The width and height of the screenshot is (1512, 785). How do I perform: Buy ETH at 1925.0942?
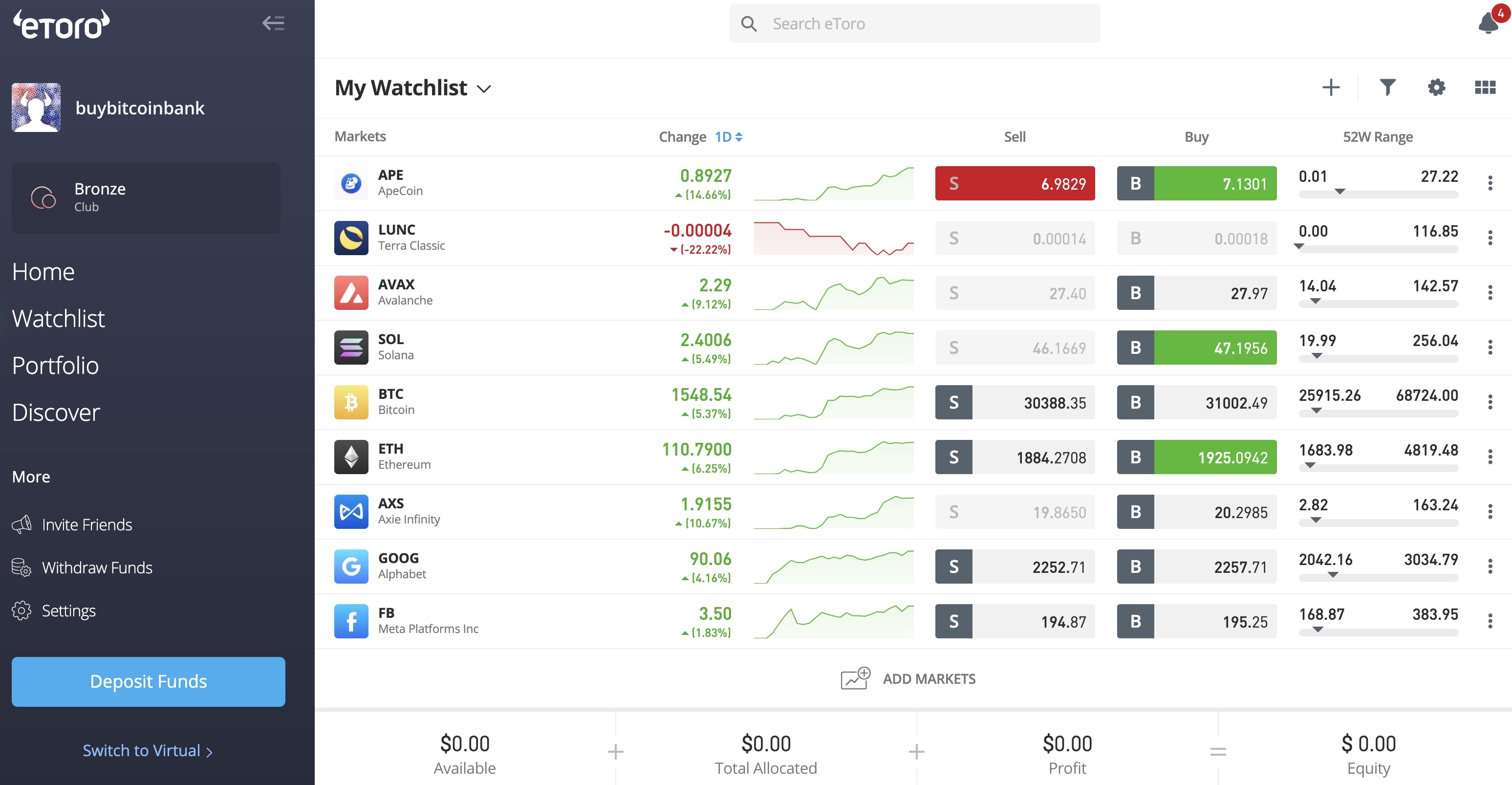[x=1197, y=457]
